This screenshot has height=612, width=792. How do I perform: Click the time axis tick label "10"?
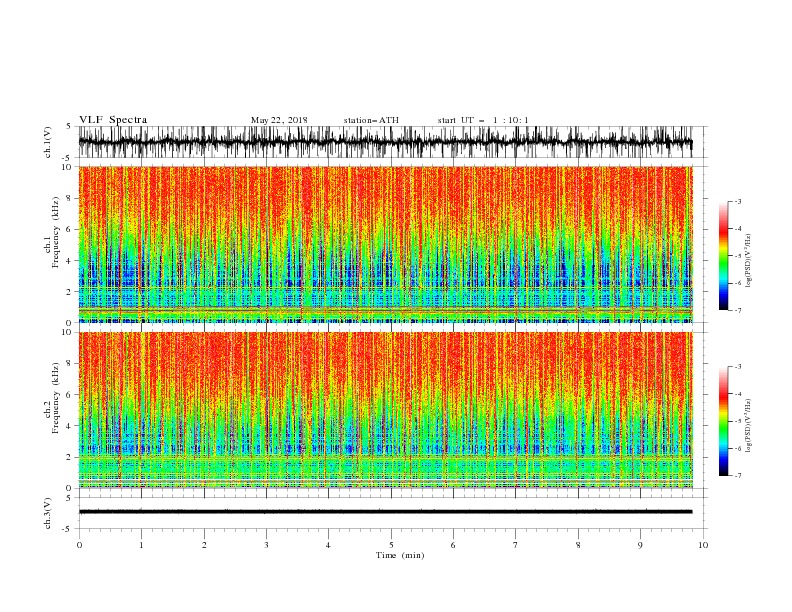[703, 545]
